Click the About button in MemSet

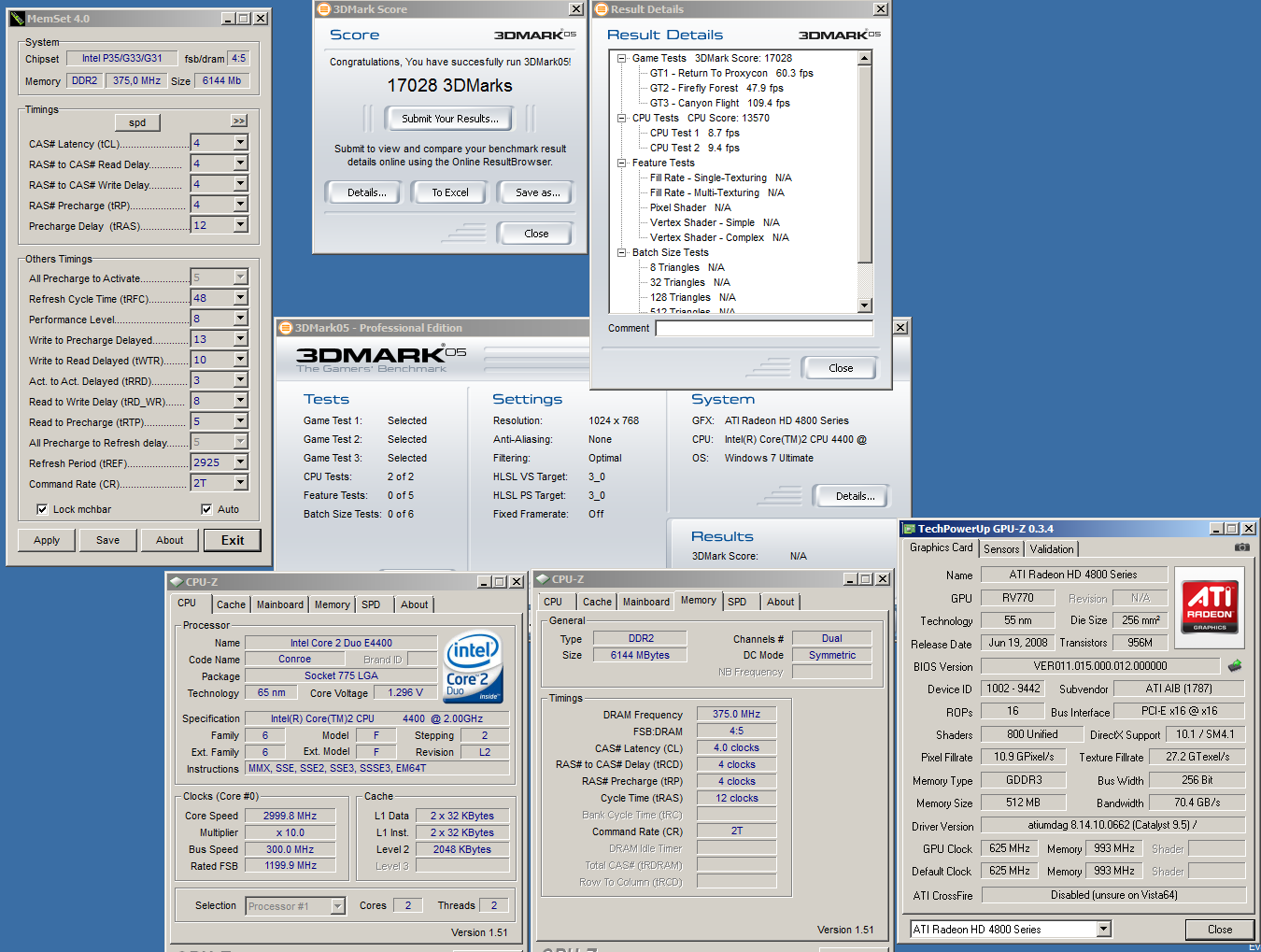point(169,540)
